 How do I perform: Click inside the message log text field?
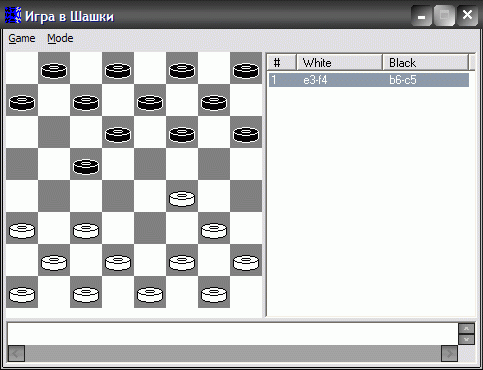click(x=233, y=334)
